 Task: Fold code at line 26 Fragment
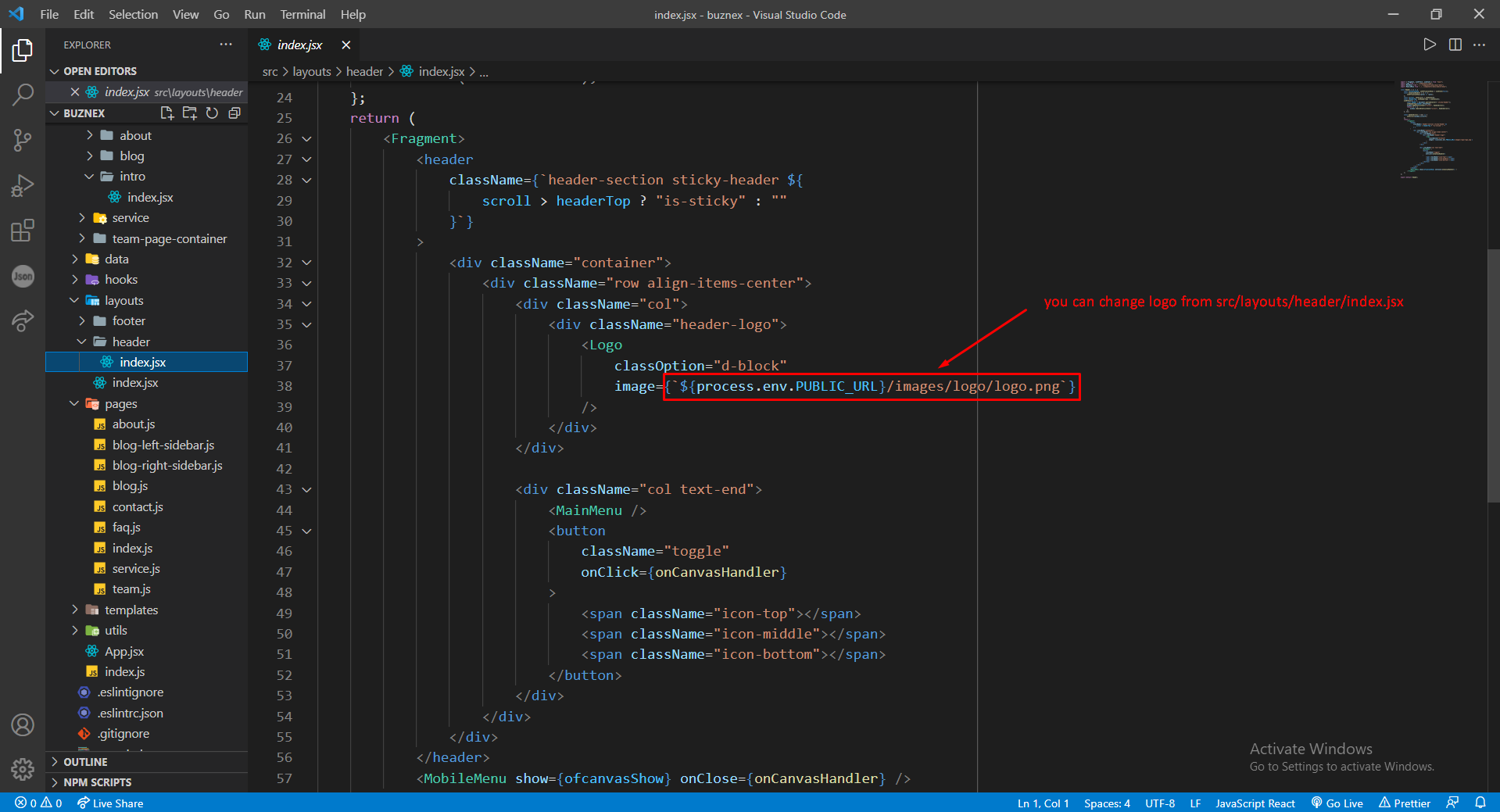[x=306, y=139]
